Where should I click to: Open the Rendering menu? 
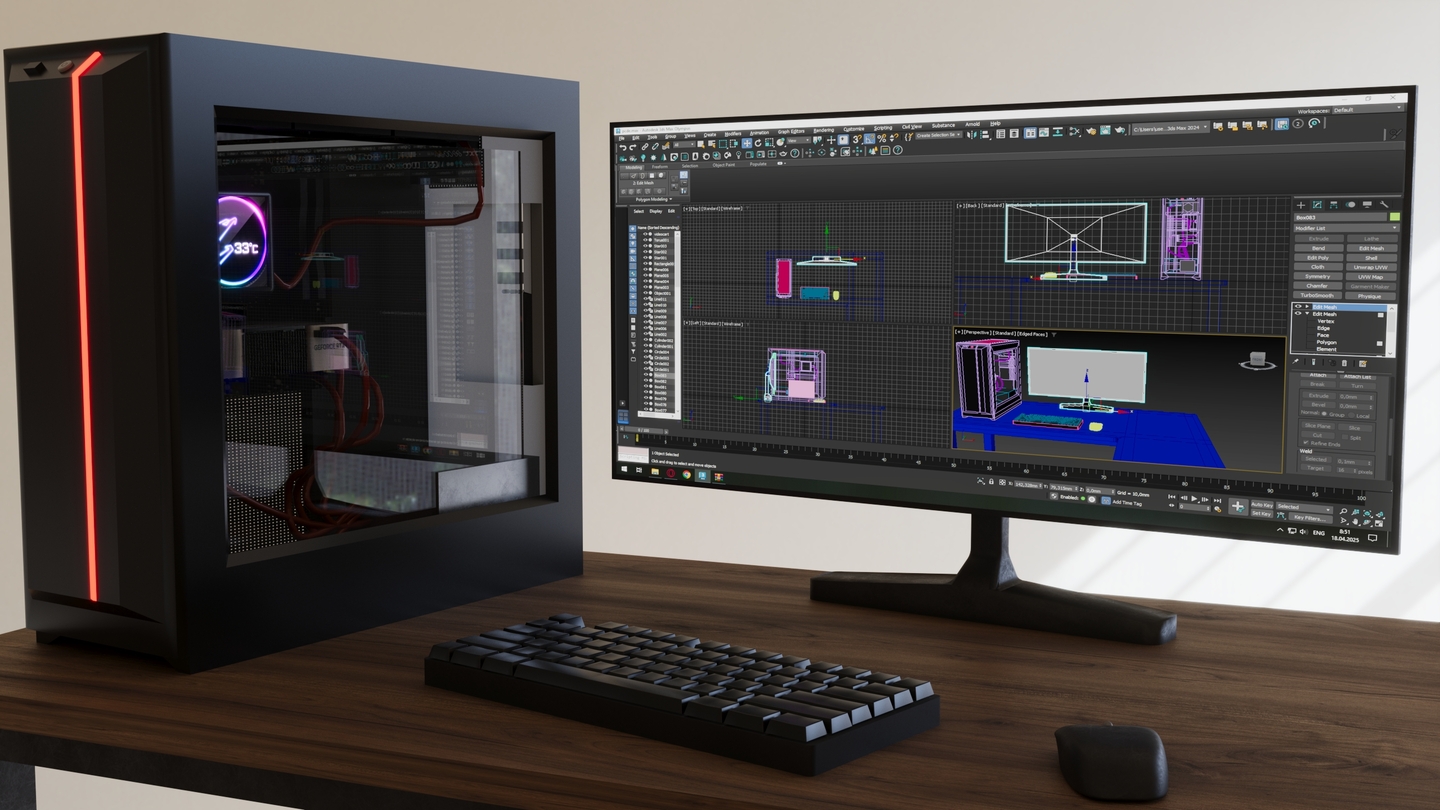(823, 130)
